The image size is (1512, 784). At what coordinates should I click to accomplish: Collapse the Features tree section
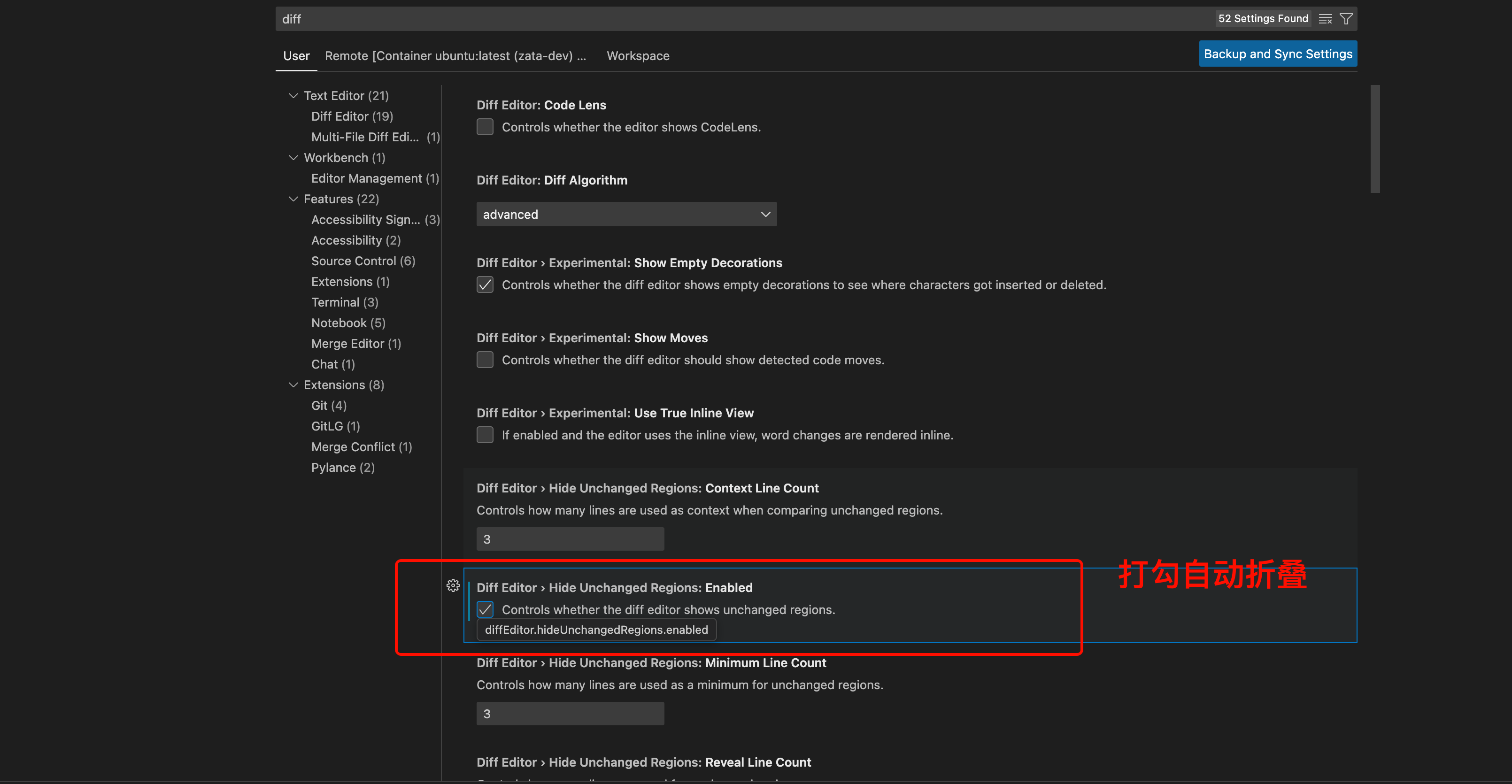[293, 199]
